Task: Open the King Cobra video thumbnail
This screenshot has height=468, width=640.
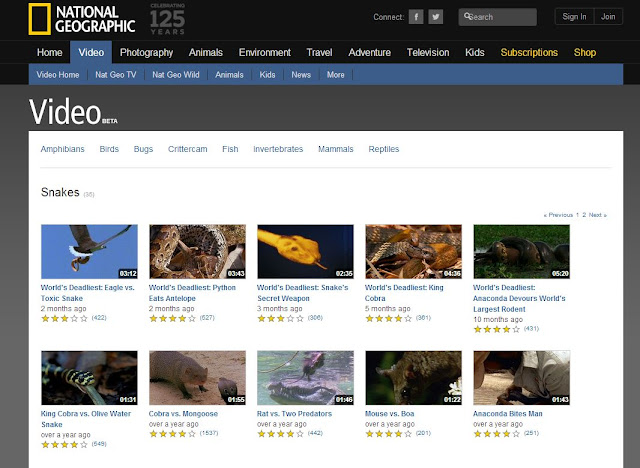Action: [413, 252]
